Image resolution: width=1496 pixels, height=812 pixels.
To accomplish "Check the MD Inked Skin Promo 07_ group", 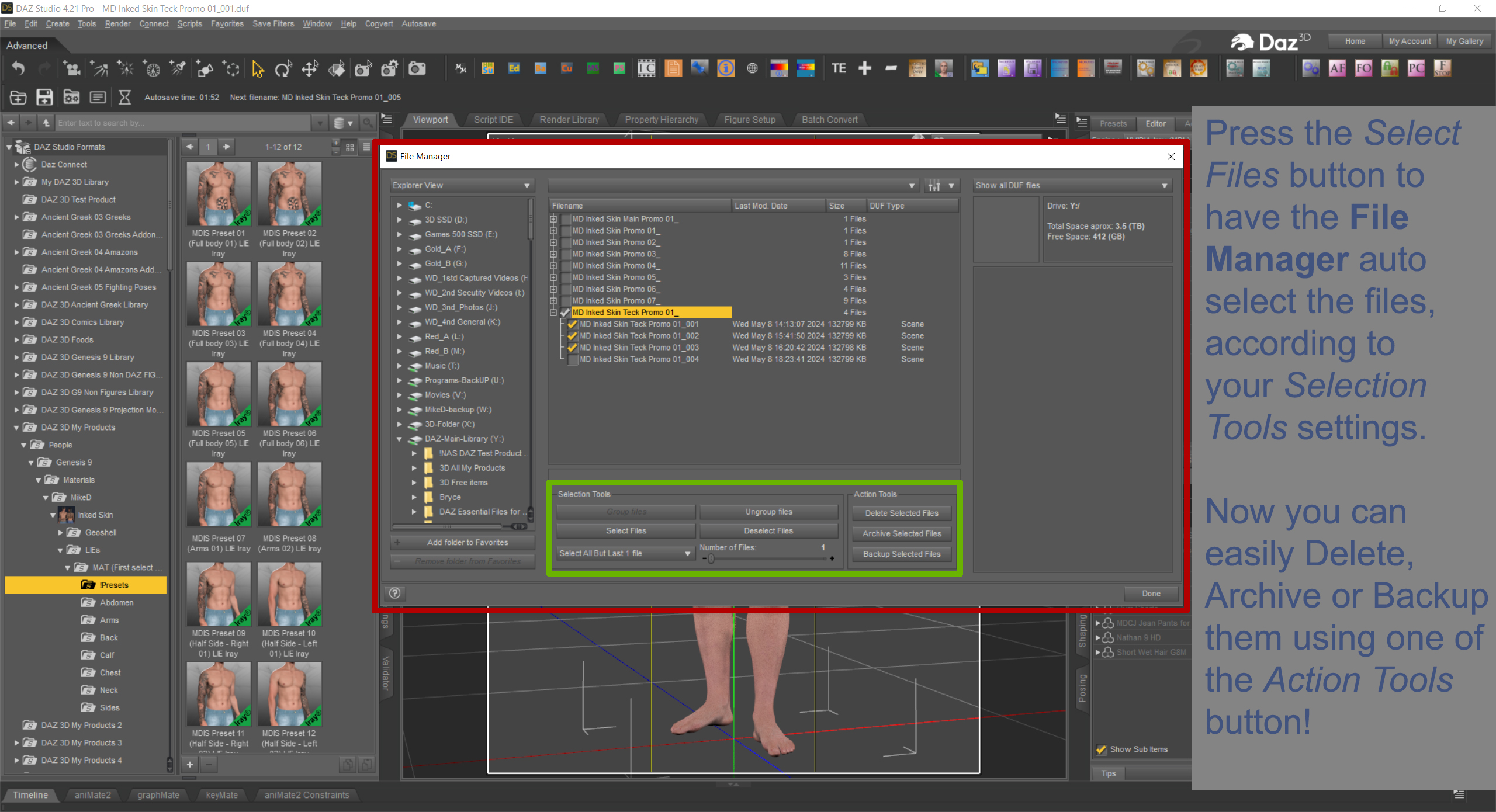I will point(565,301).
